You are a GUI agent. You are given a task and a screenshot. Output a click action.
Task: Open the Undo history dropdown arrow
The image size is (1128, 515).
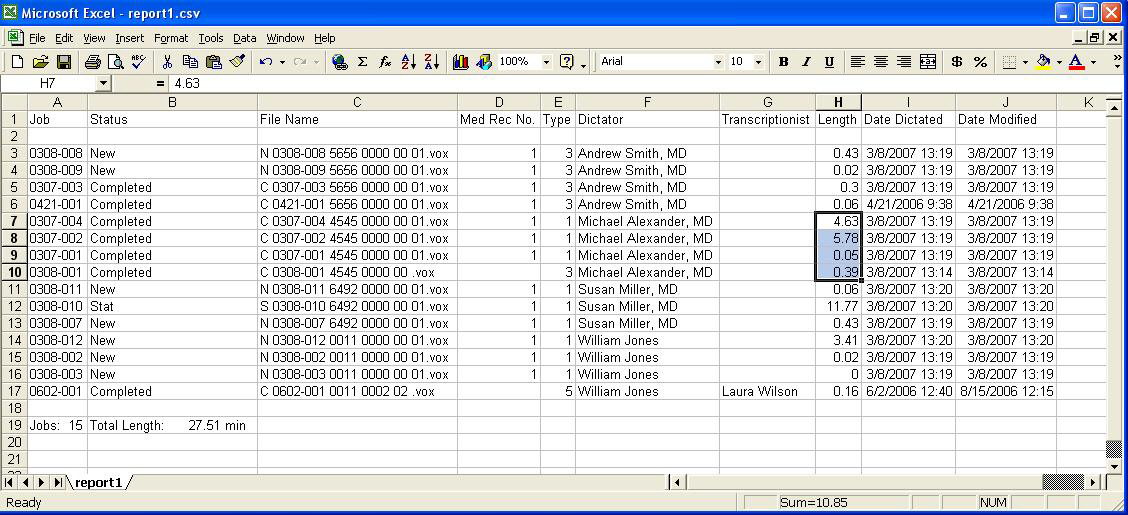(x=281, y=62)
